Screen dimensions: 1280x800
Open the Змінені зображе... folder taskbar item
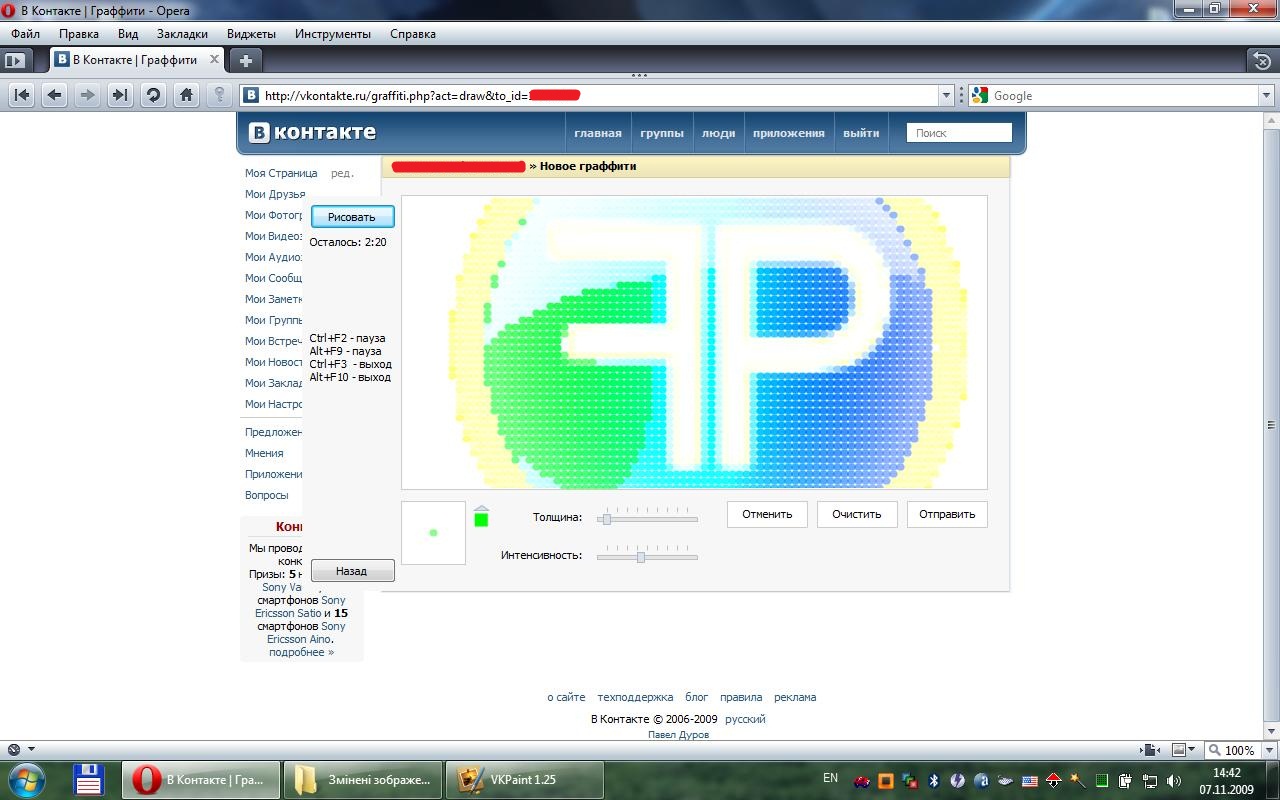(x=363, y=779)
